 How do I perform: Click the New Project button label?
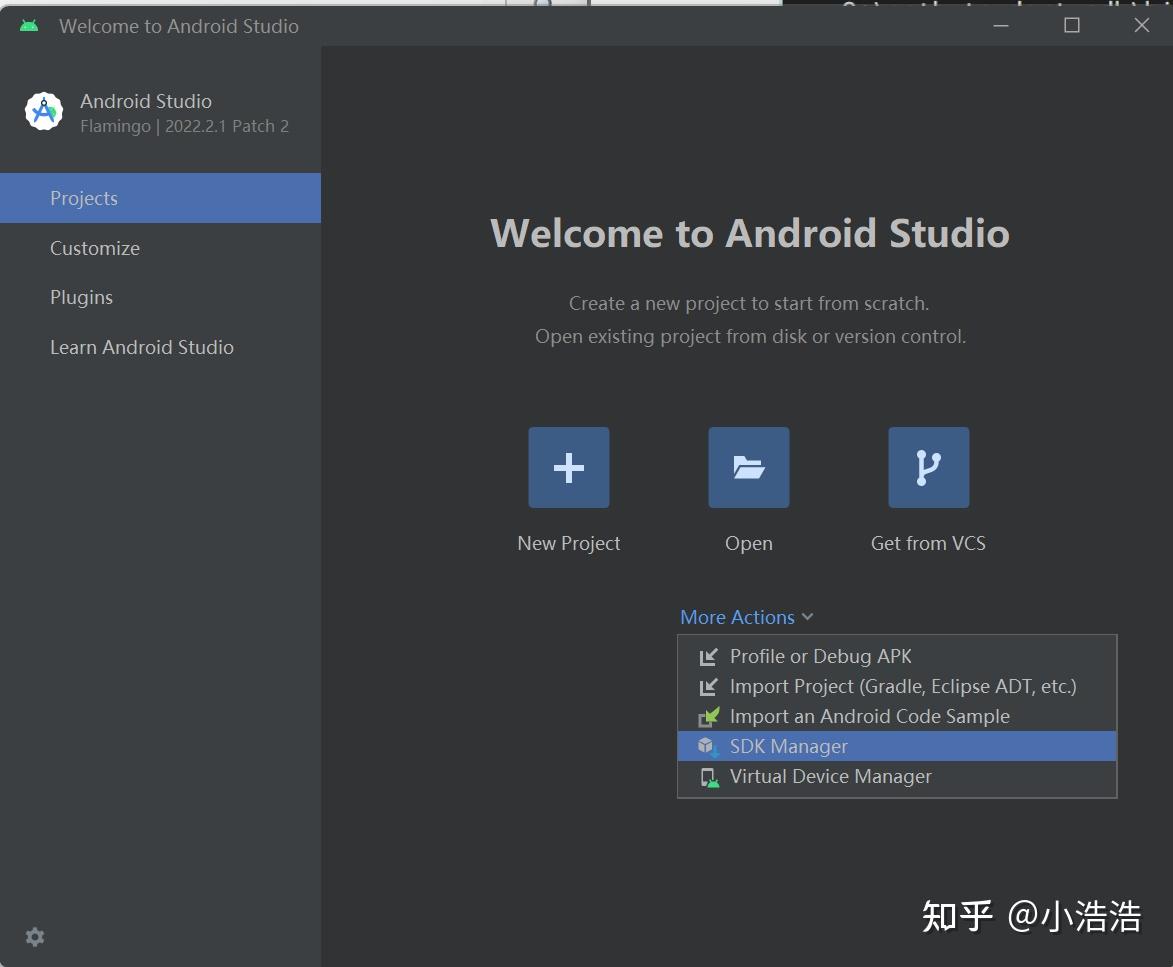pyautogui.click(x=568, y=543)
